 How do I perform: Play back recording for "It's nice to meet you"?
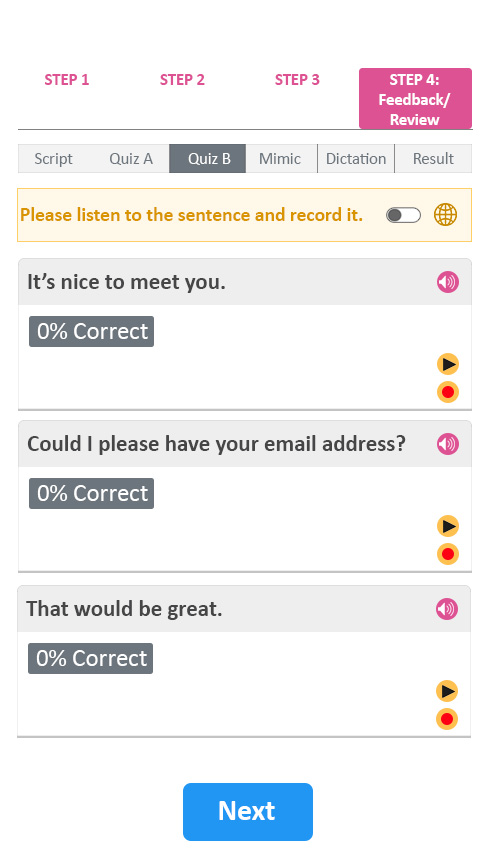point(448,364)
